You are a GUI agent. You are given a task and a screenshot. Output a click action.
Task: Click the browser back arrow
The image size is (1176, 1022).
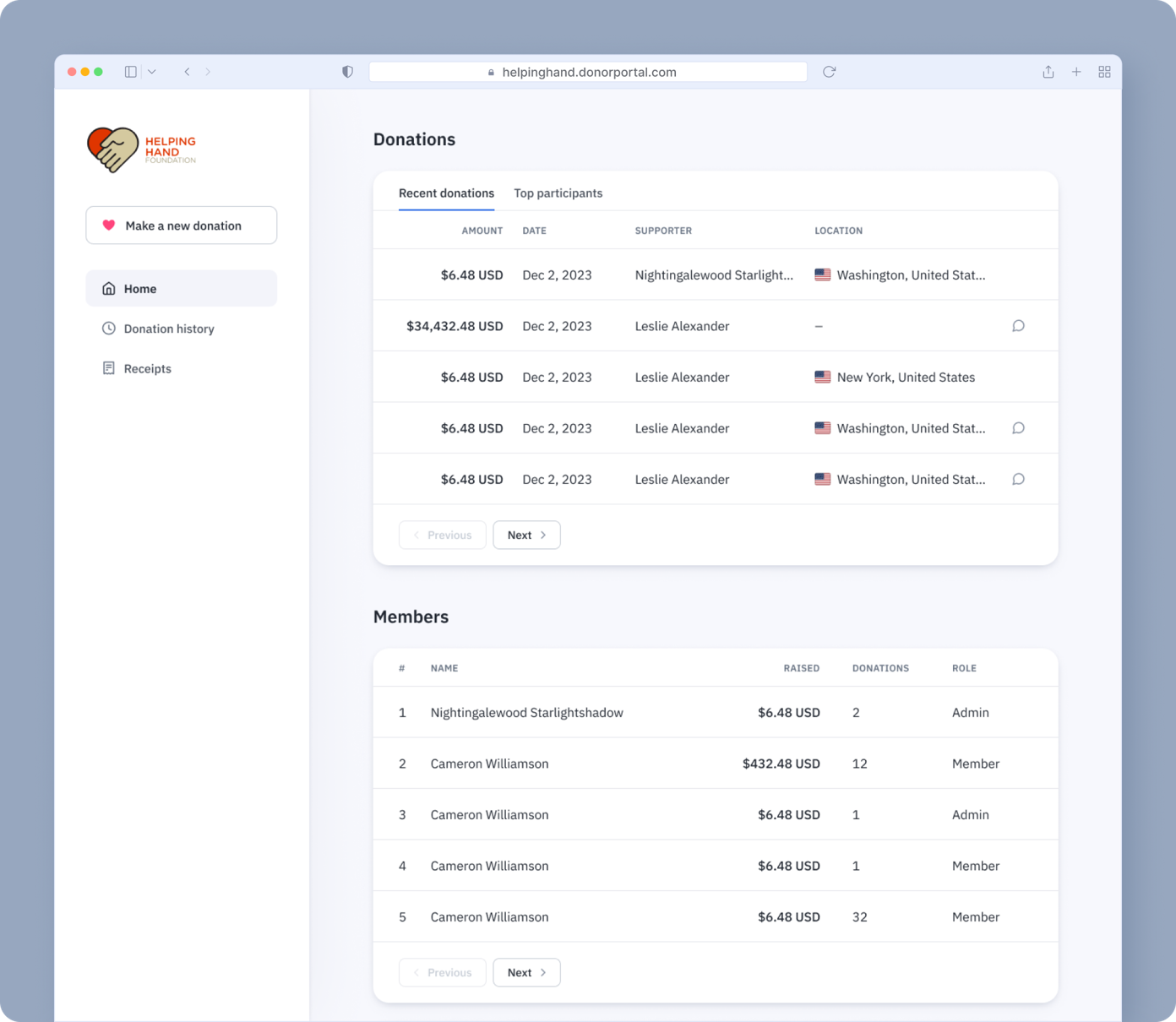tap(188, 72)
